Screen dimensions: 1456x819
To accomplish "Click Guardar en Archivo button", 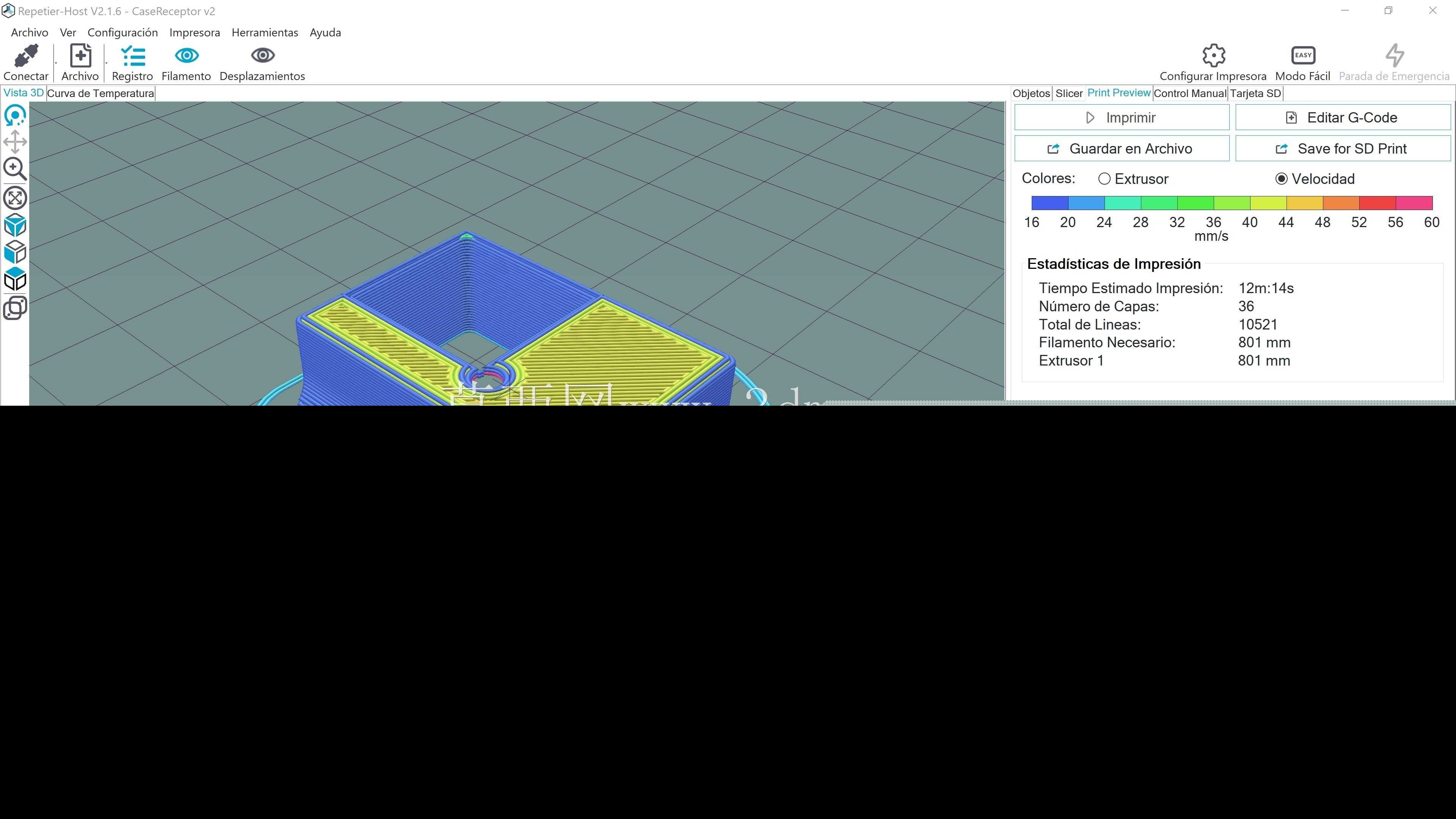I will click(1122, 149).
